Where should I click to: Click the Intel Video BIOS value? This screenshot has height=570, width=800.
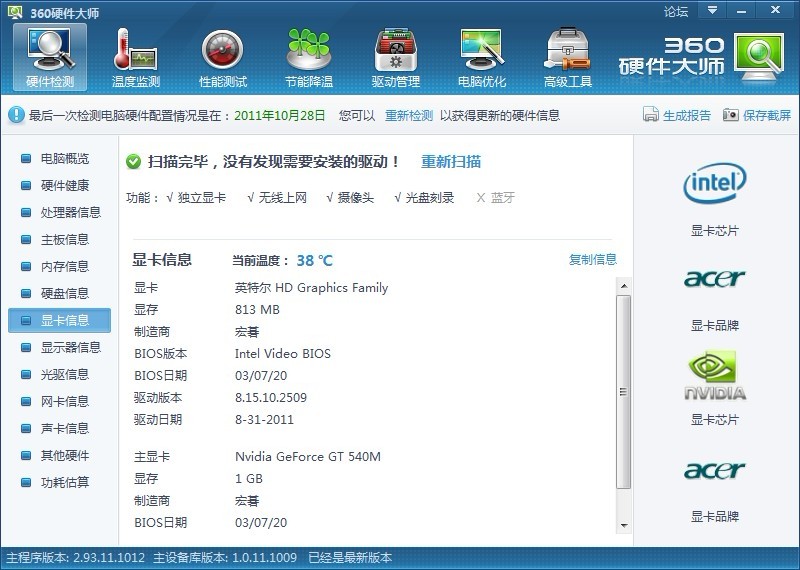[283, 354]
